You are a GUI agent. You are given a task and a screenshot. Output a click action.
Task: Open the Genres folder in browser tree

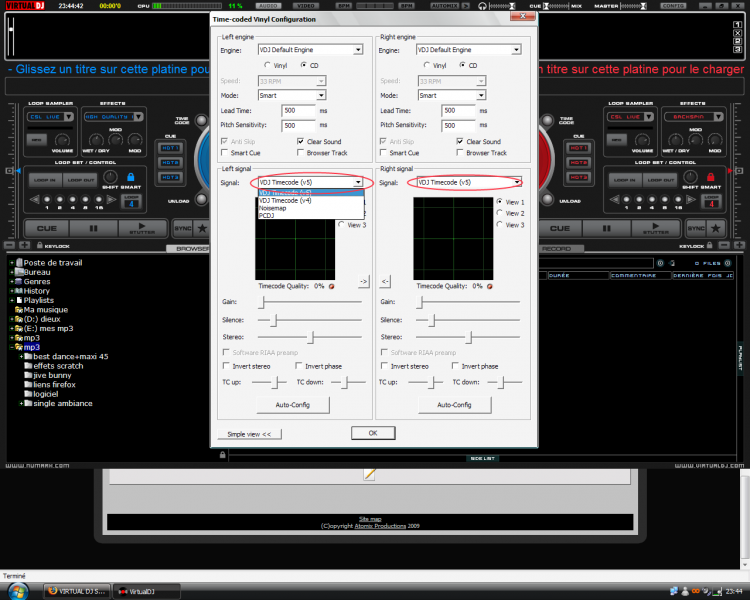(x=37, y=281)
